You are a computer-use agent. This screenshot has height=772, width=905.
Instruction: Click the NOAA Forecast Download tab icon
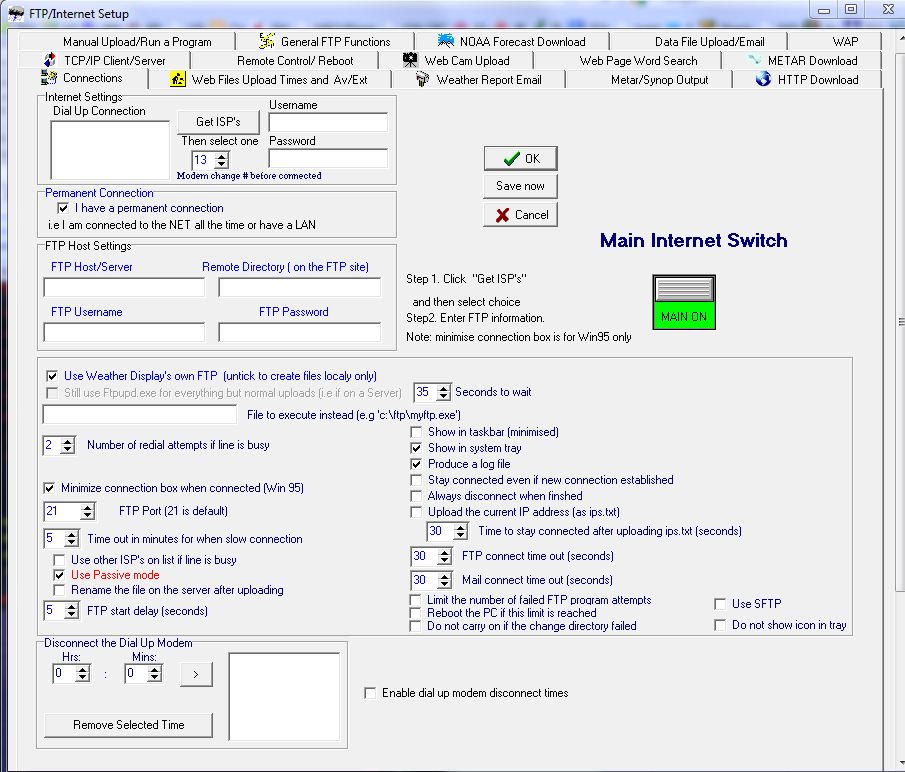tap(446, 41)
